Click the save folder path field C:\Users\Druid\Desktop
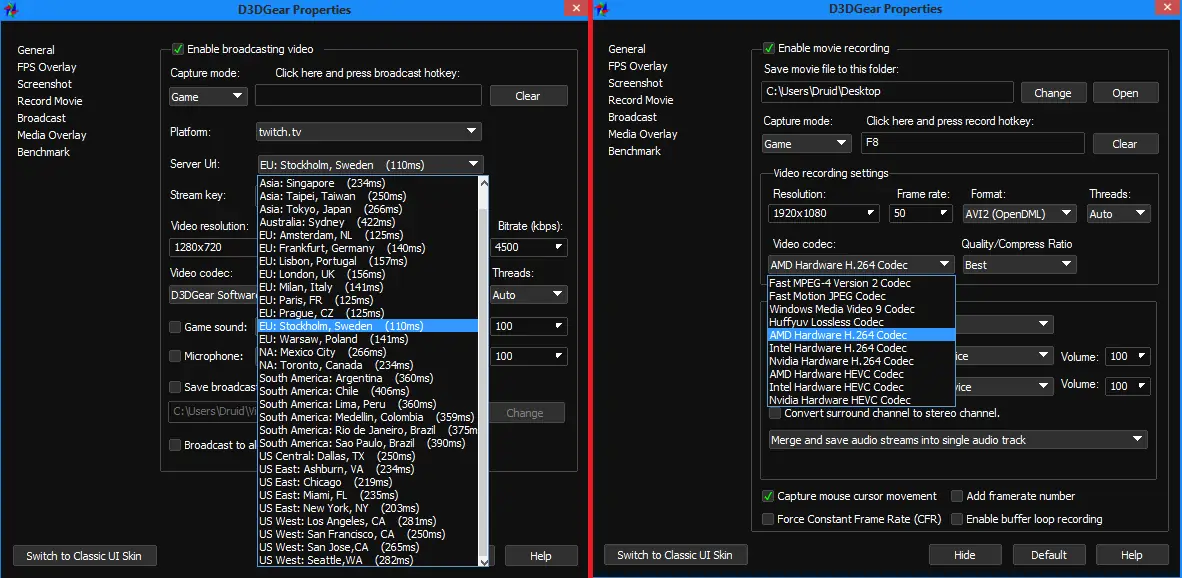Image resolution: width=1182 pixels, height=578 pixels. 887,92
